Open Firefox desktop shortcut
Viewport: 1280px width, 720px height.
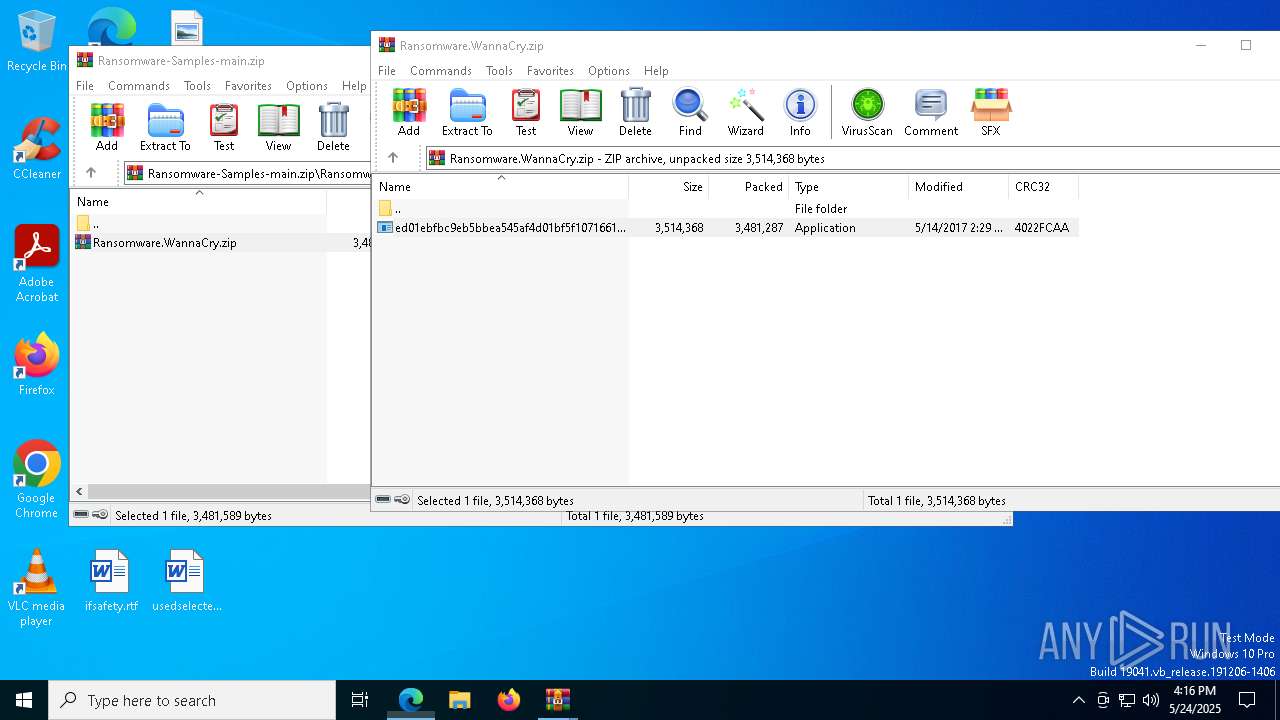36,364
